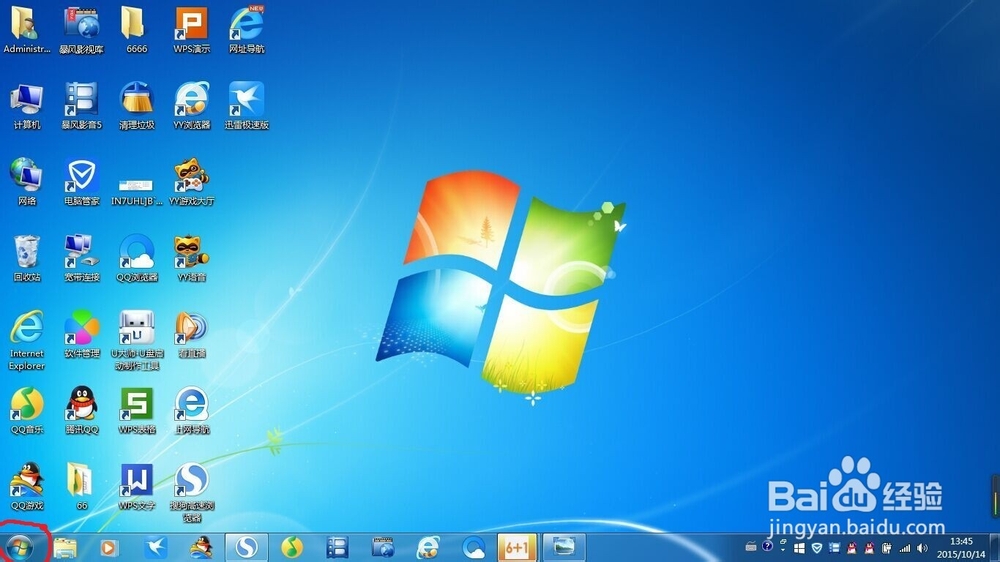Select the 暴风影音5 desktop shortcut
Image resolution: width=1000 pixels, height=562 pixels.
click(x=82, y=106)
